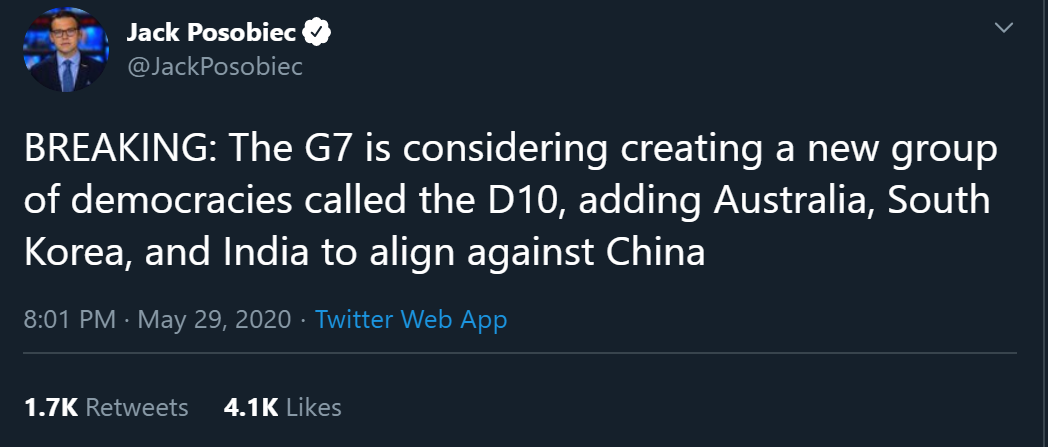1048x447 pixels.
Task: Click the 8:01 PM timestamp
Action: pos(67,320)
